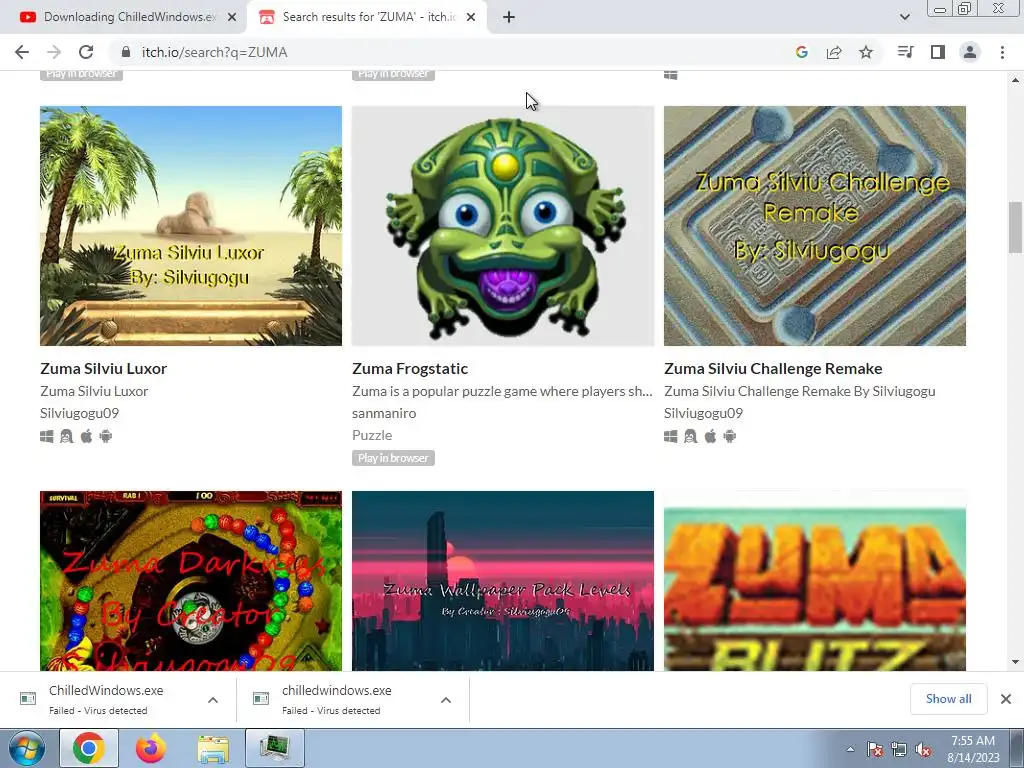Image resolution: width=1024 pixels, height=768 pixels.
Task: Expand options for lowercase chilledwindows.exe download
Action: 446,700
